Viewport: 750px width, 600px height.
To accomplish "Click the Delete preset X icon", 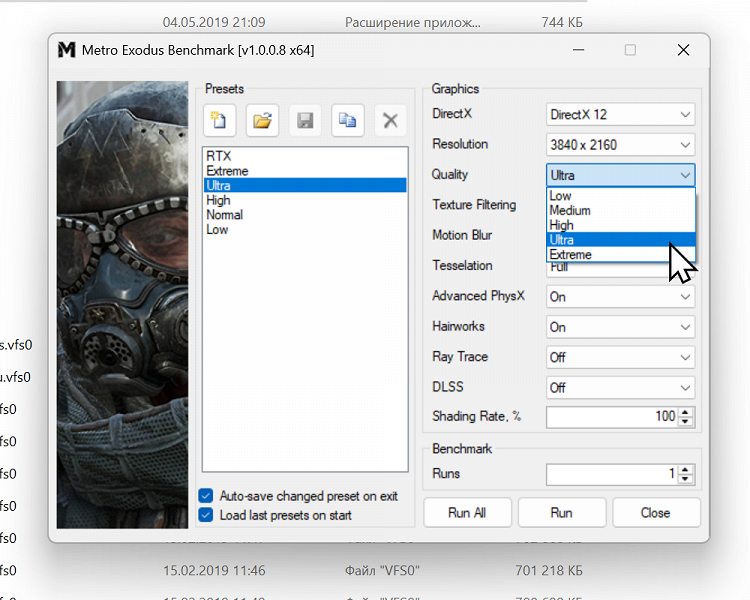I will (390, 121).
